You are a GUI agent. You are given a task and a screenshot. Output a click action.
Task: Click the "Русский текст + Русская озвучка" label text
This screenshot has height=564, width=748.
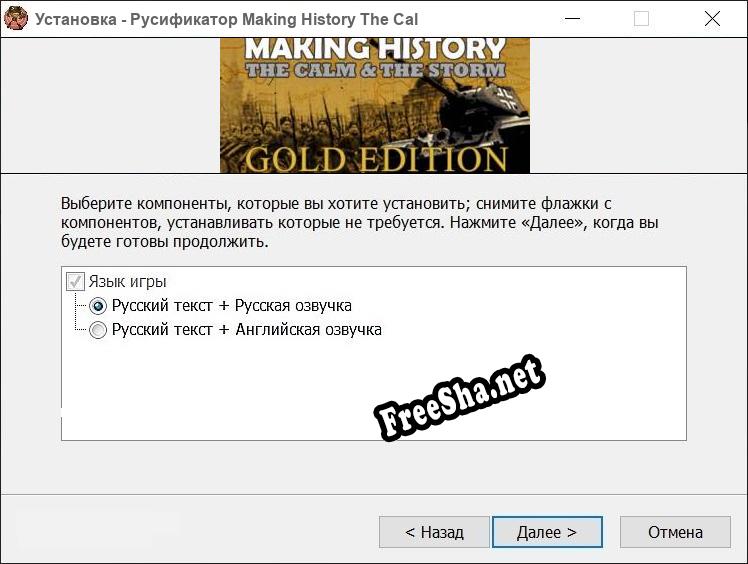point(231,306)
